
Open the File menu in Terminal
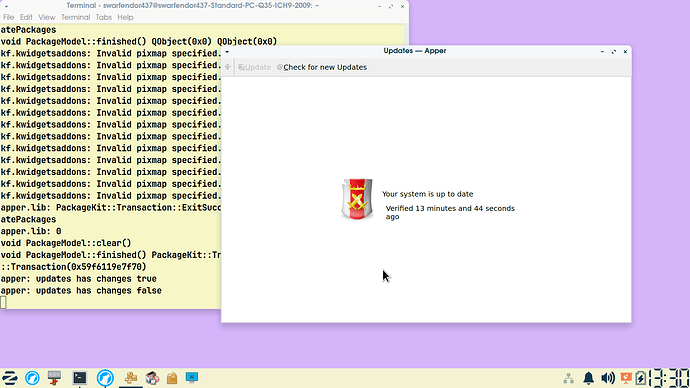(x=8, y=17)
